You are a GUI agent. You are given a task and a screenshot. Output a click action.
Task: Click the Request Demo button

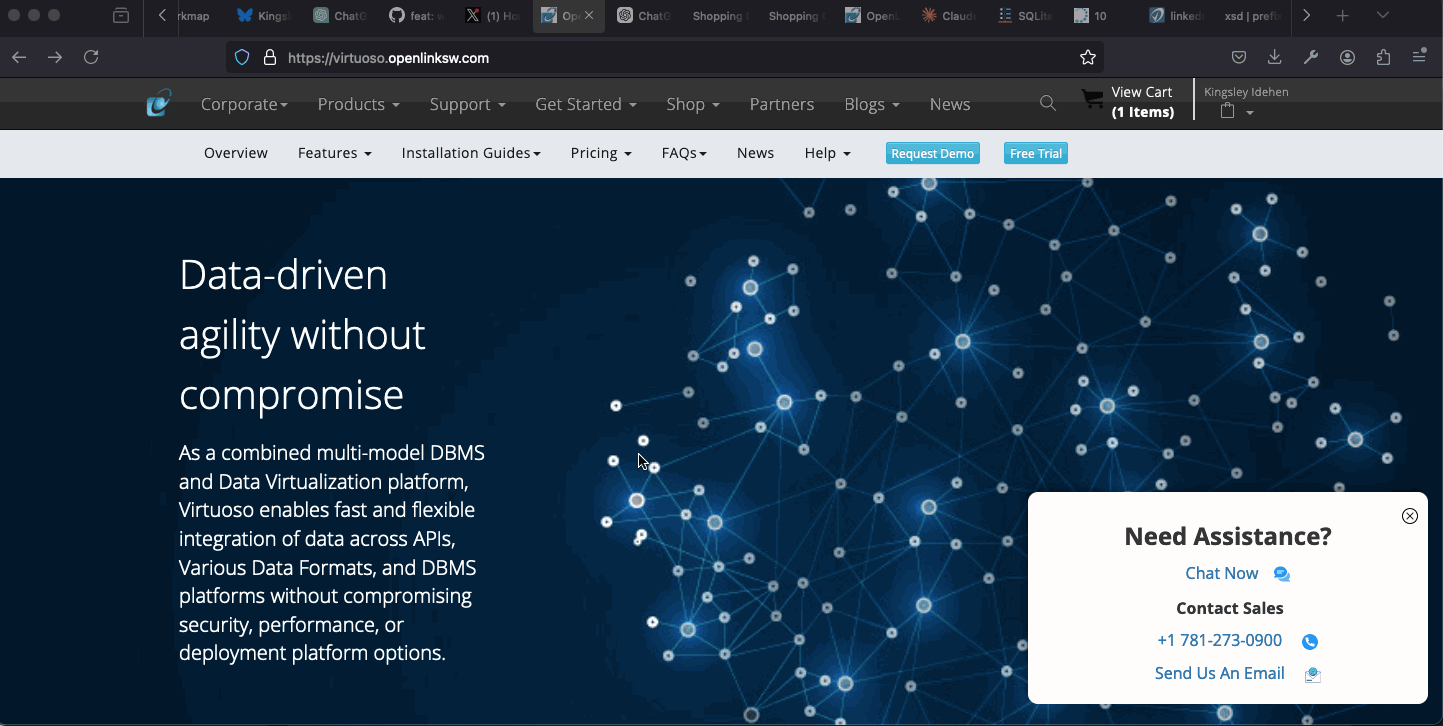[x=932, y=153]
